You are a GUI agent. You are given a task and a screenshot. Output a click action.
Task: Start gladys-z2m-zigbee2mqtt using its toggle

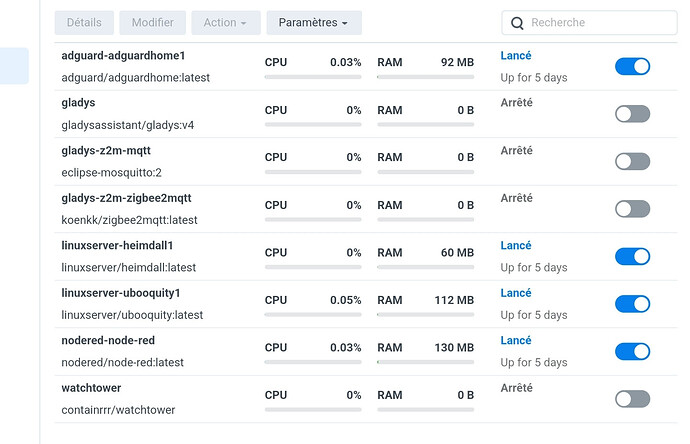click(x=632, y=209)
